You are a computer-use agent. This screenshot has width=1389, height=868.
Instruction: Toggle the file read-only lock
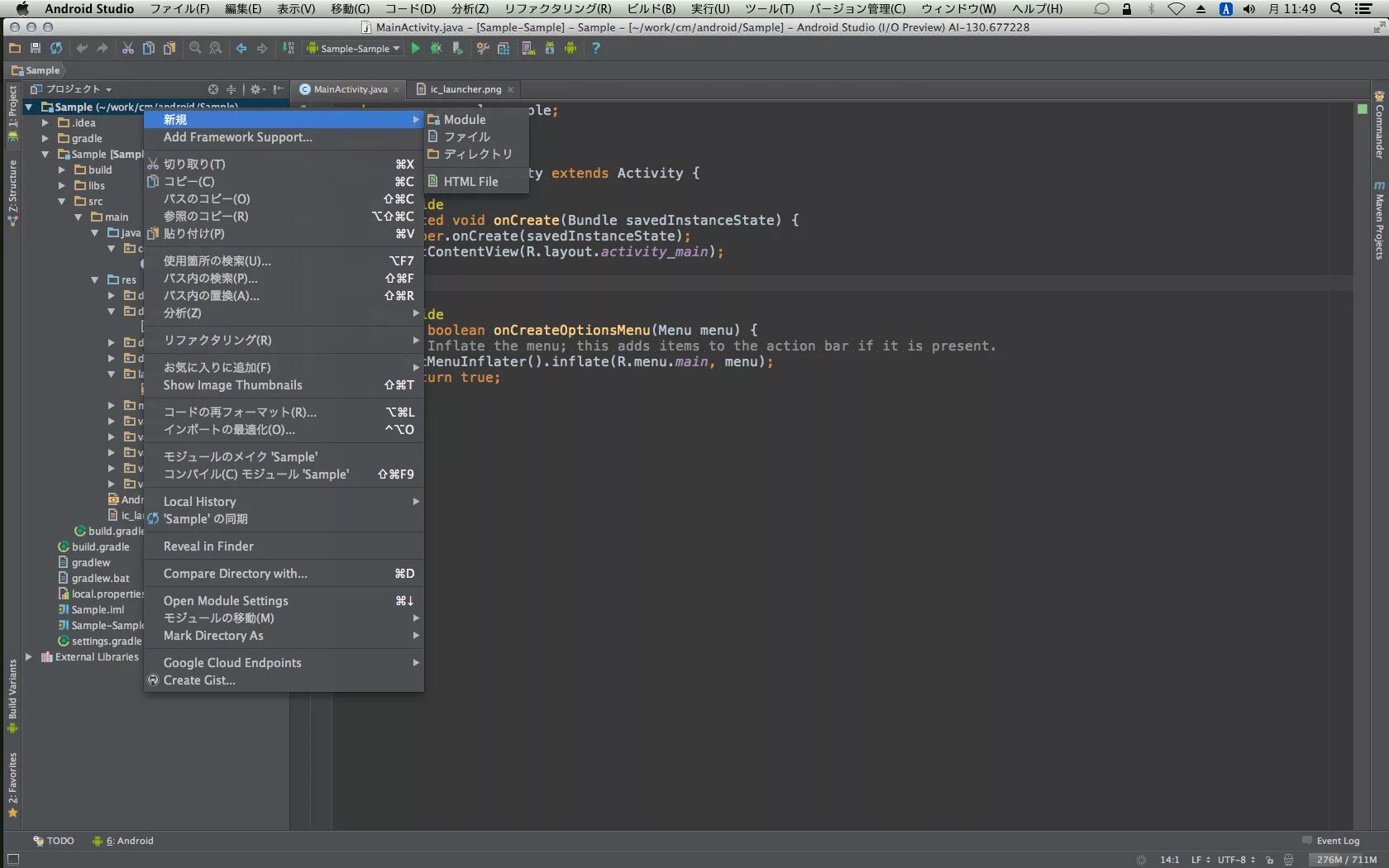1269,860
